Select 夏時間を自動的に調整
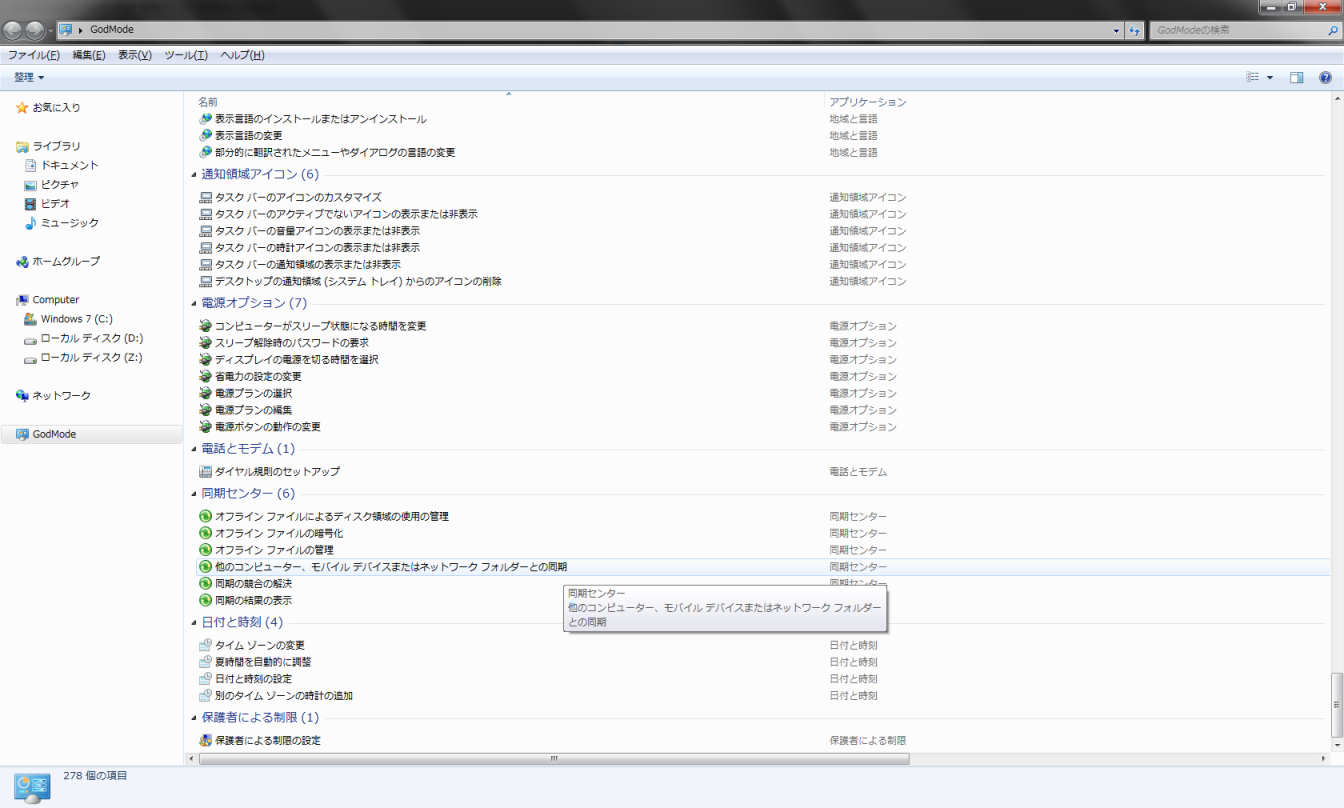 263,662
